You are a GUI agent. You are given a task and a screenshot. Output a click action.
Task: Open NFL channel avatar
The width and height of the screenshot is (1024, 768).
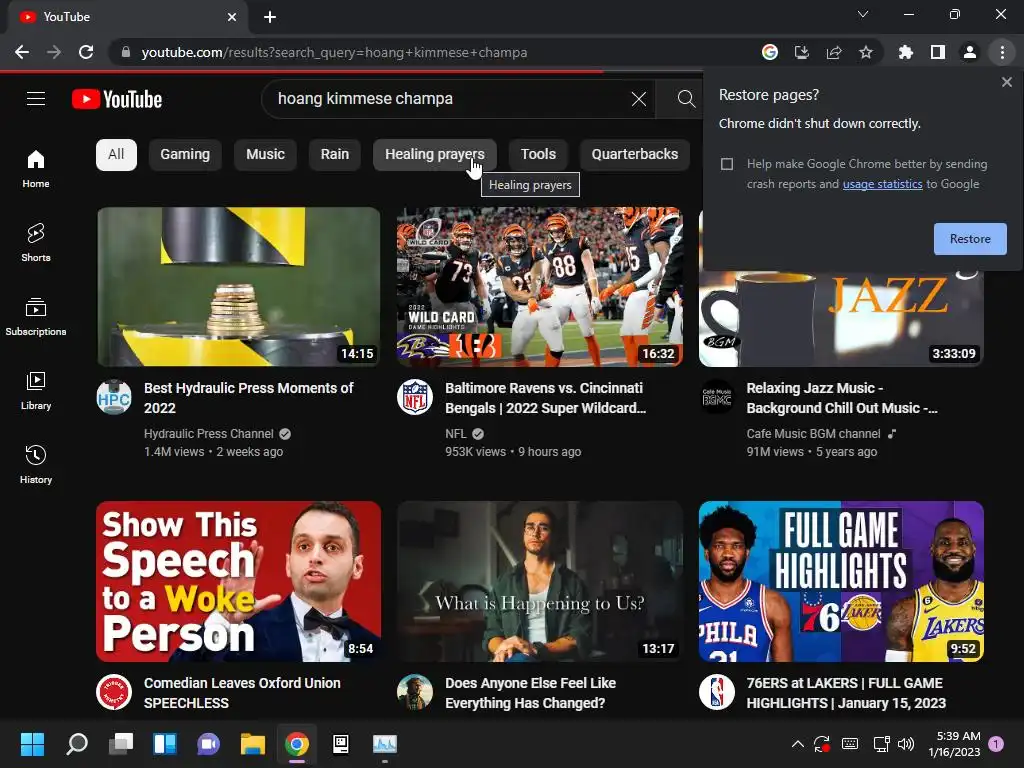point(415,397)
